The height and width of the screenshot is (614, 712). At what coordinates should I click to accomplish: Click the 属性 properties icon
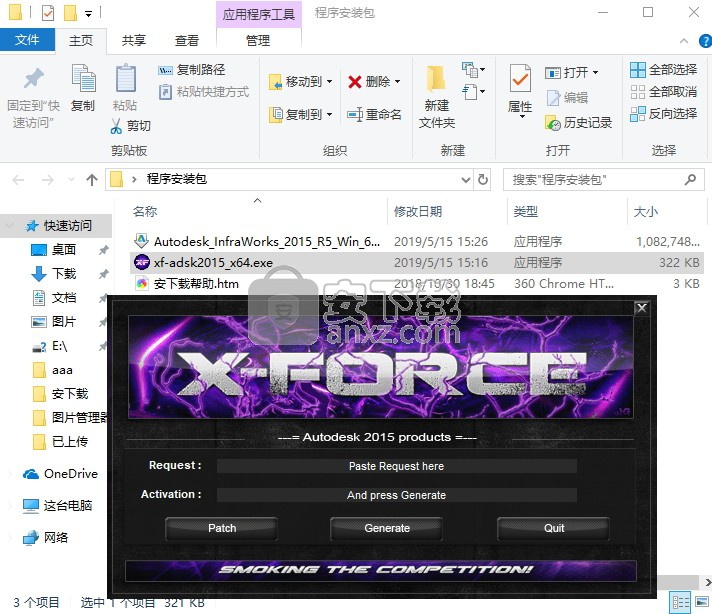point(520,79)
